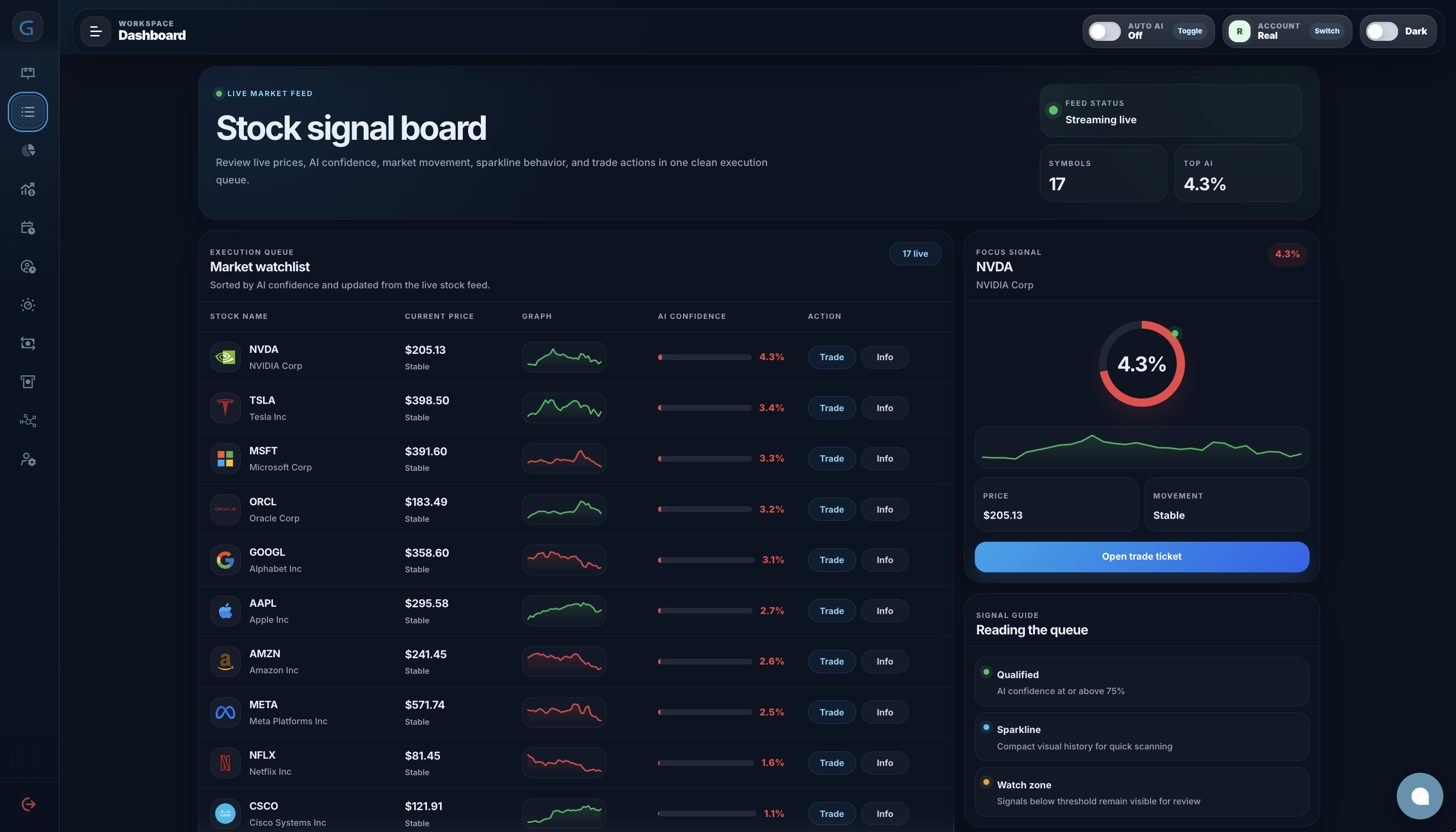1456x832 pixels.
Task: Click the NVDA AI confidence bar
Action: point(705,357)
